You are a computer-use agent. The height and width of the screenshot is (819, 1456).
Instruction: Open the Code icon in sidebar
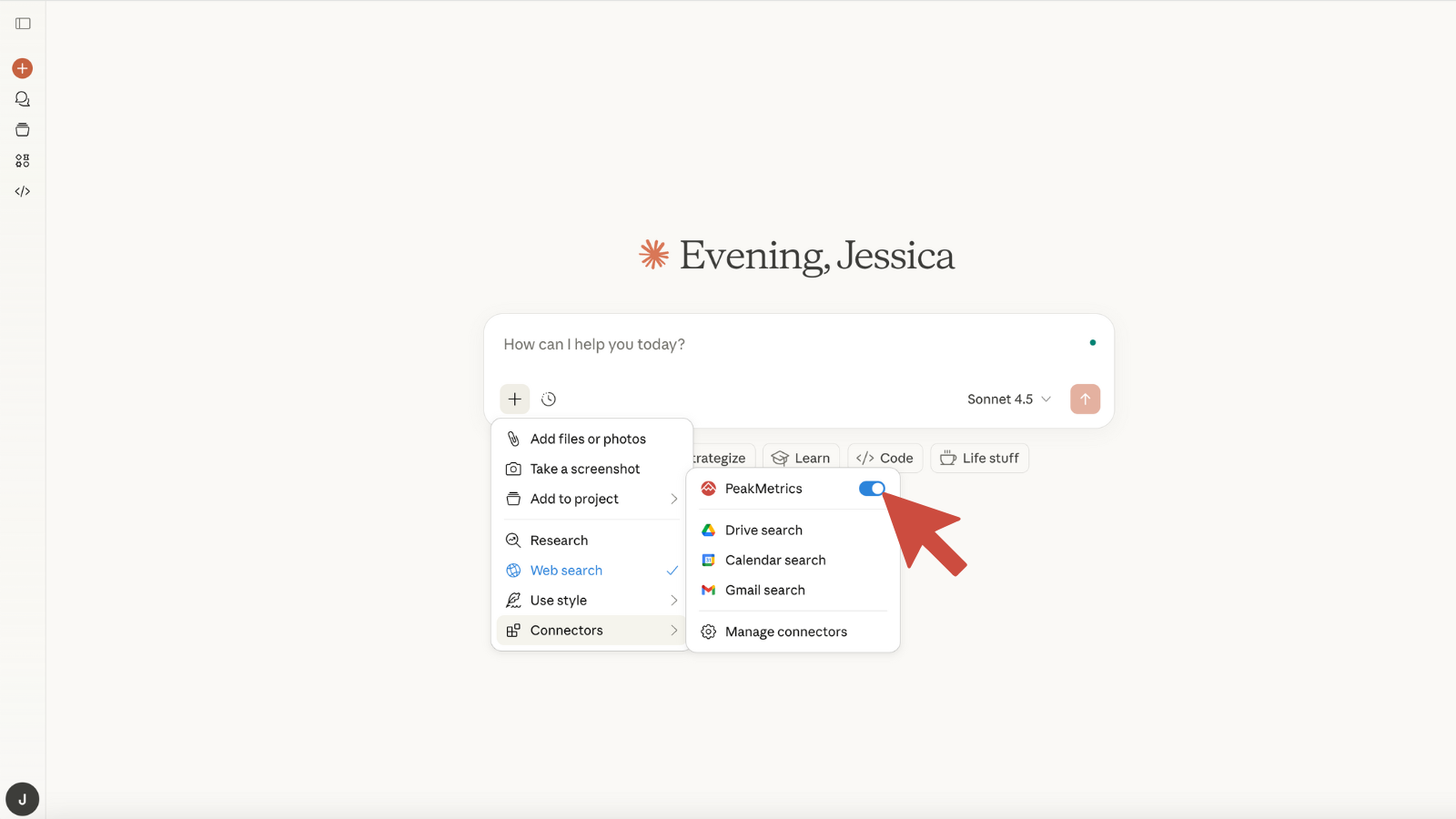(23, 191)
